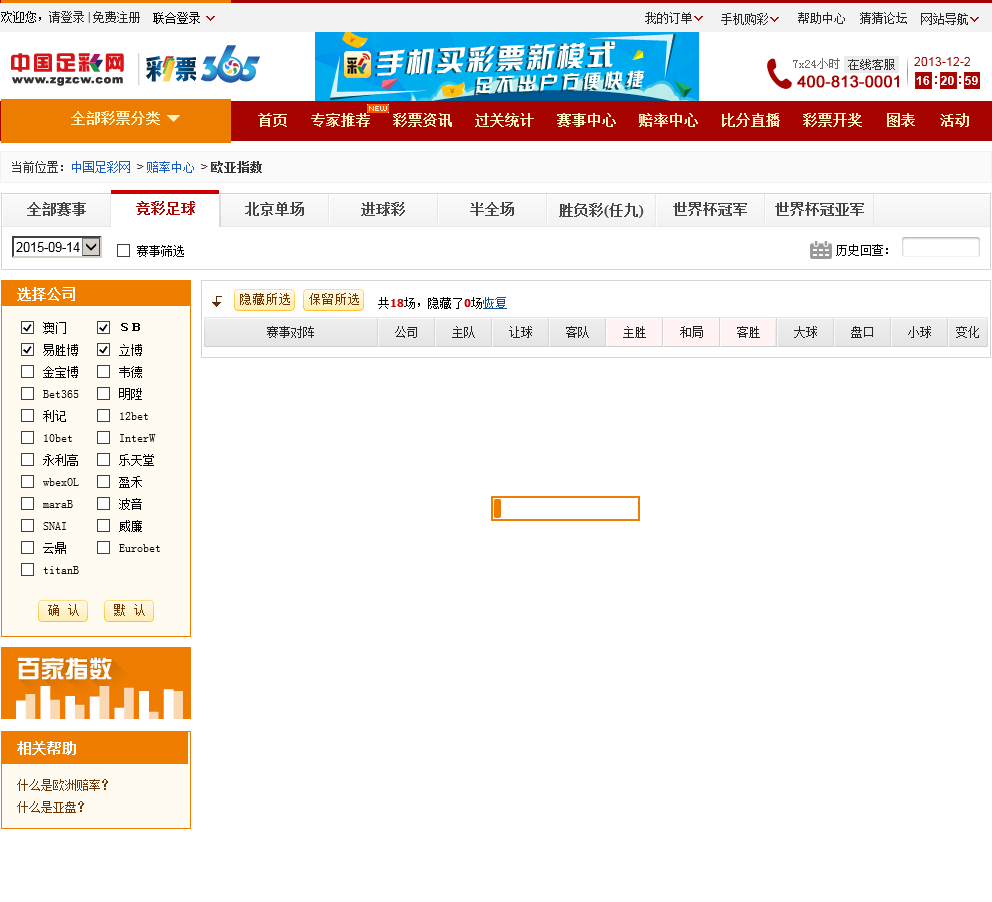Viewport: 992px width, 902px height.
Task: Switch to the 北京单场 tab
Action: click(x=274, y=210)
